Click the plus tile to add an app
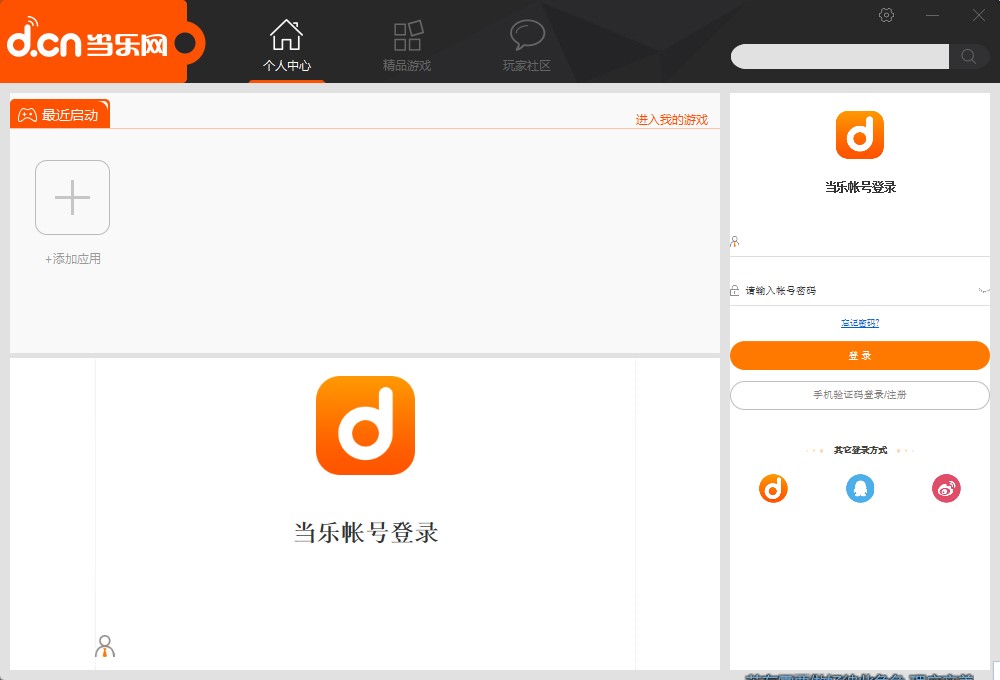 (x=73, y=197)
